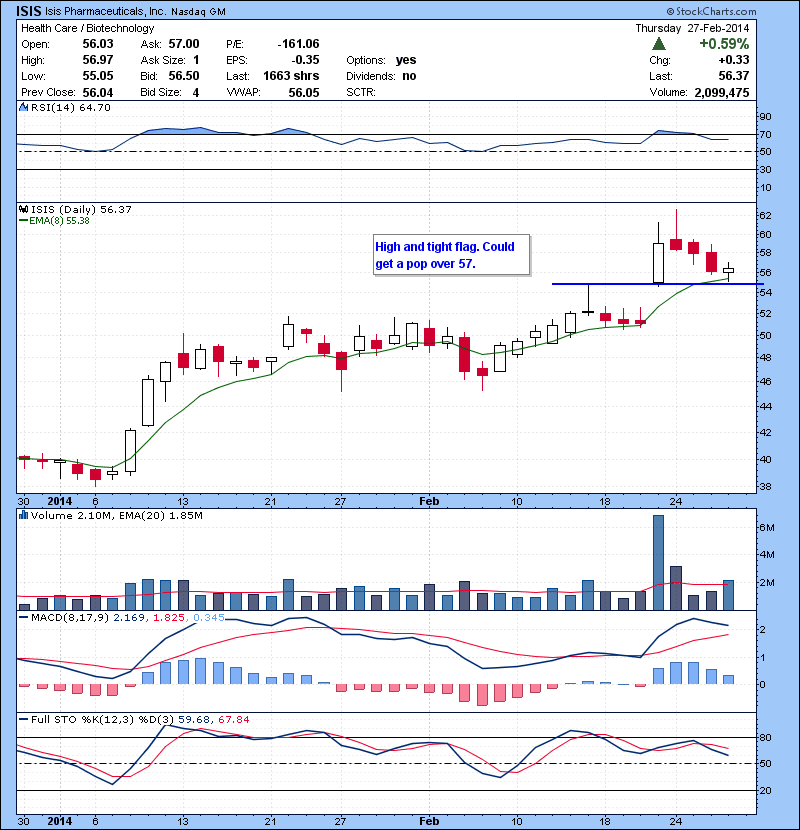Image resolution: width=800 pixels, height=830 pixels.
Task: Click the Options 'yes' value
Action: 406,60
